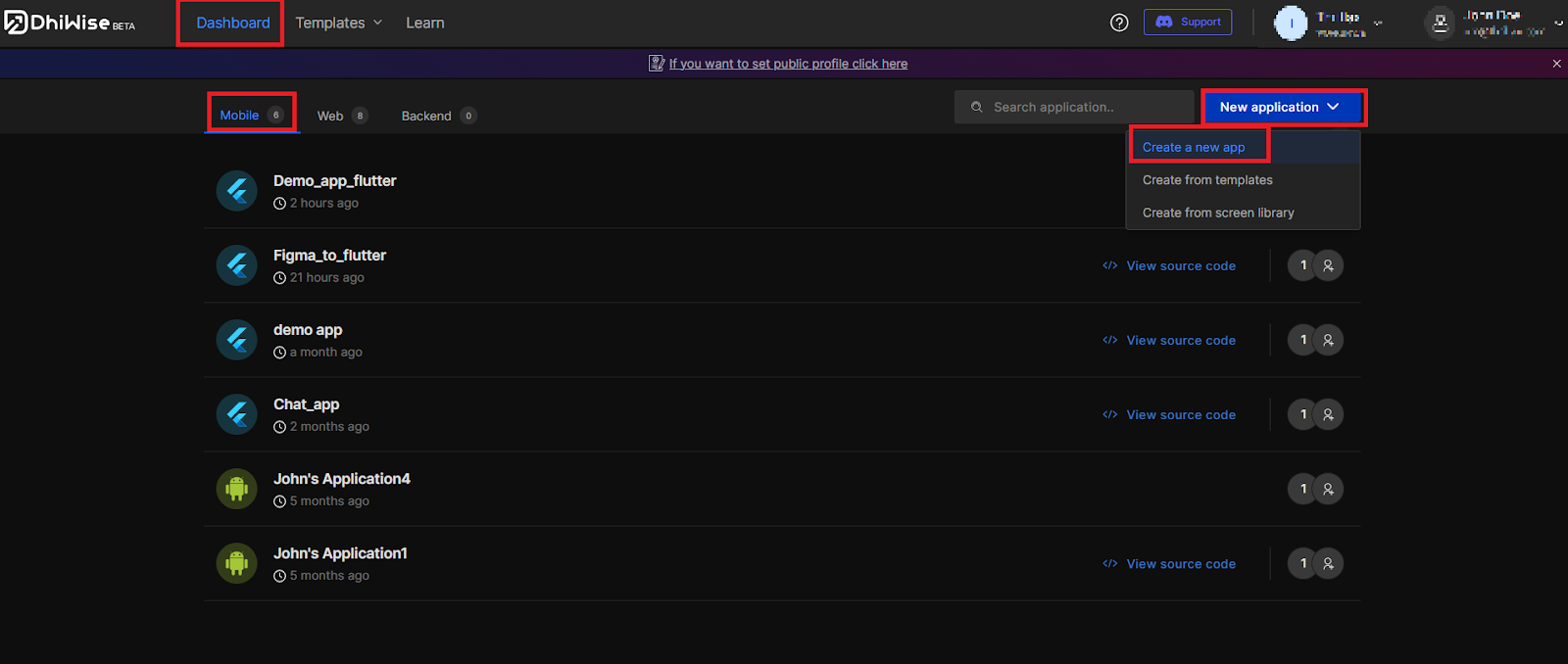Click the Search application field
The height and width of the screenshot is (664, 1568).
pos(1078,107)
